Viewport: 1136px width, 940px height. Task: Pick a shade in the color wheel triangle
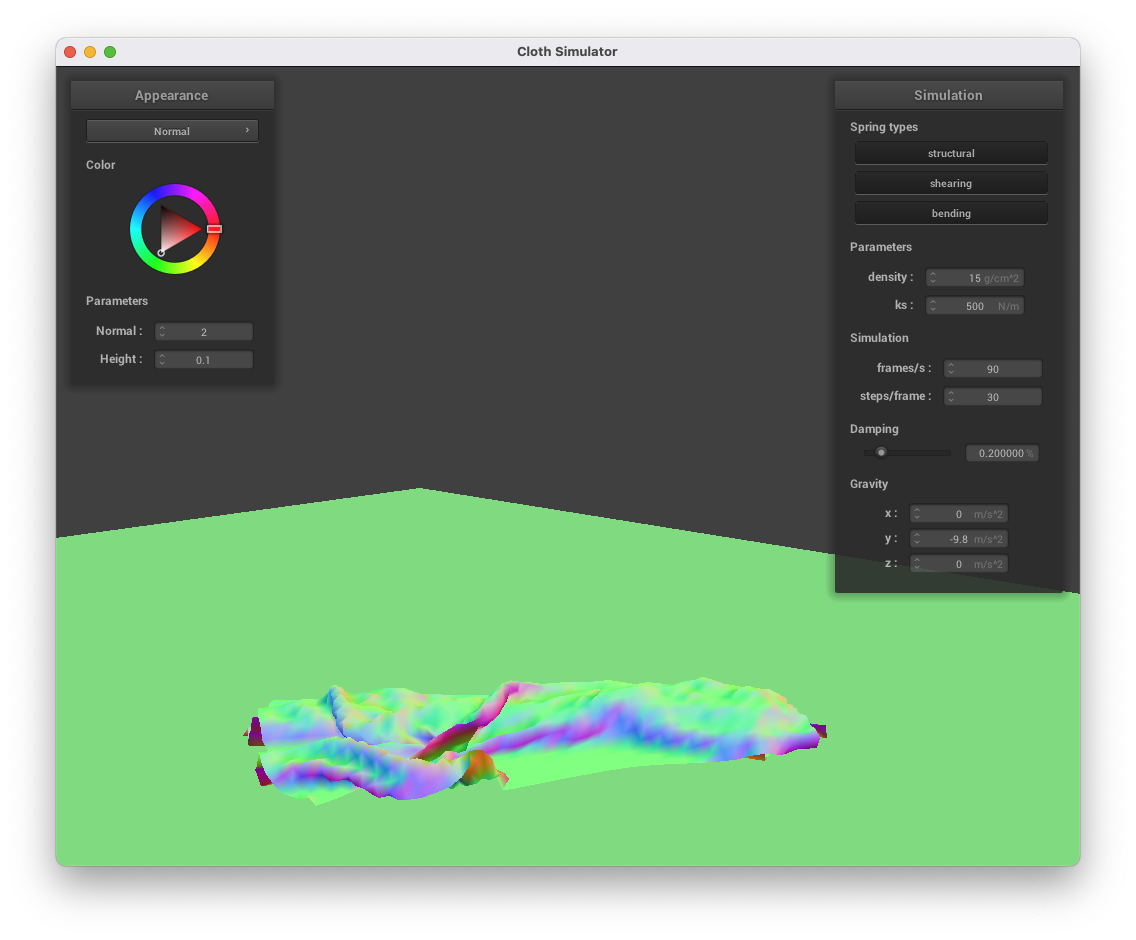181,229
